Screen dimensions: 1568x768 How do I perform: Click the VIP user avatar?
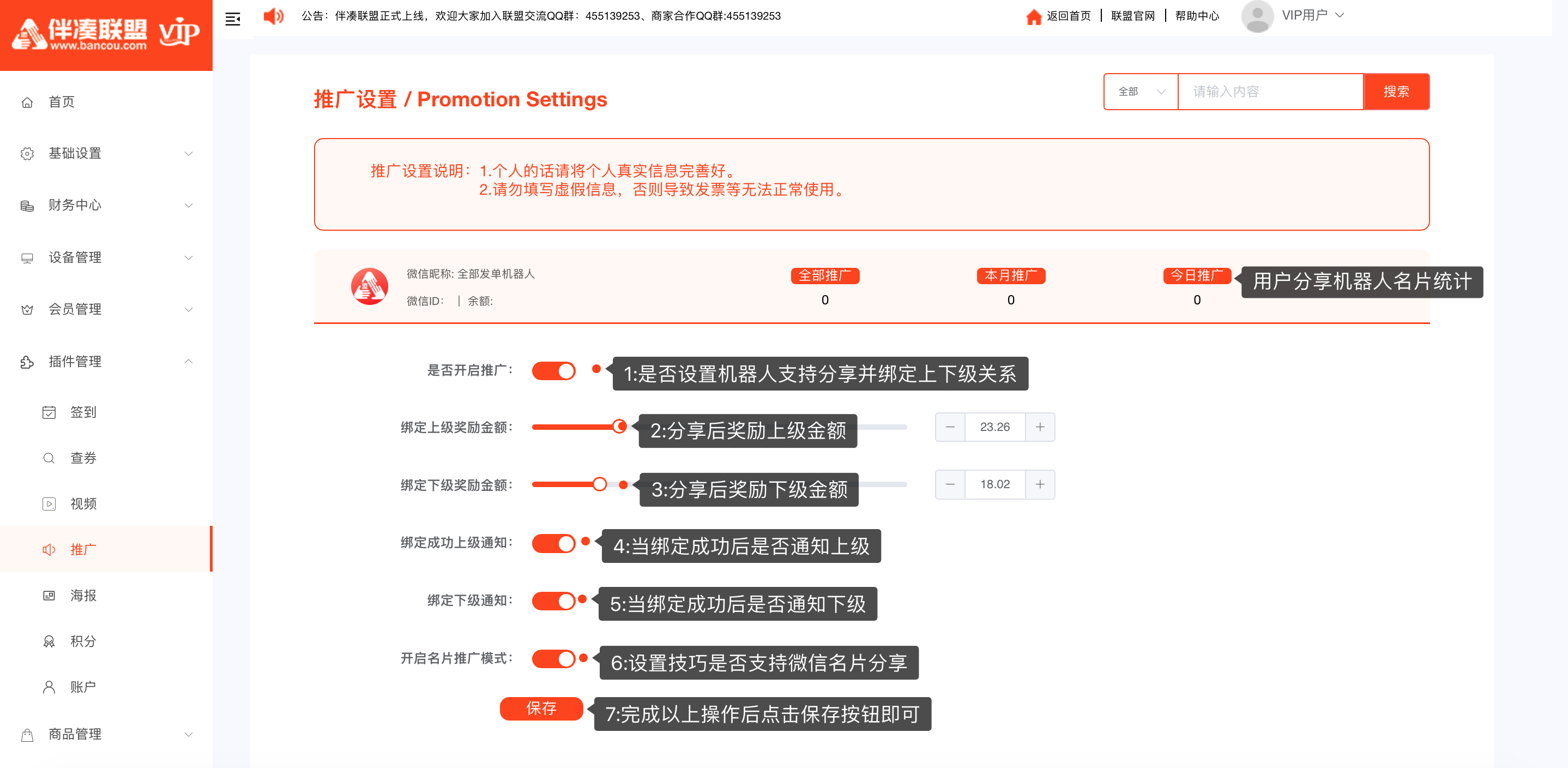point(1257,16)
